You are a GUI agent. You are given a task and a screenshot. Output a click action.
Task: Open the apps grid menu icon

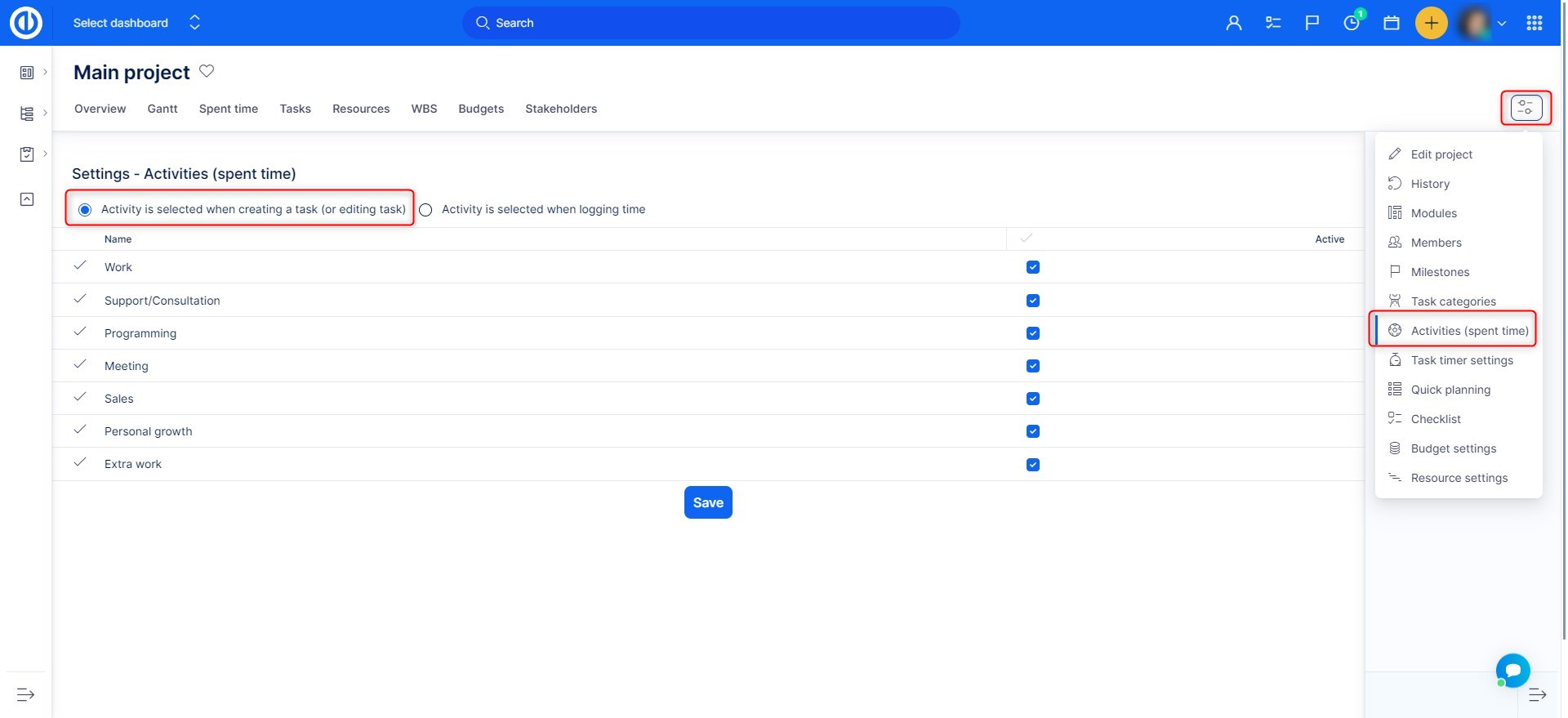coord(1534,23)
